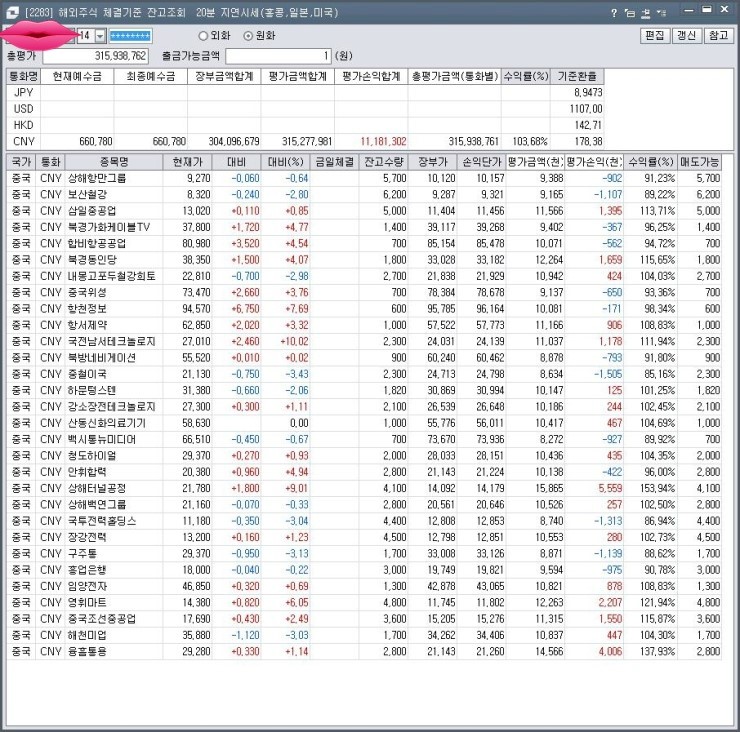Viewport: 740px width, 732px height.
Task: Select the 항천정보 stock row
Action: point(364,309)
